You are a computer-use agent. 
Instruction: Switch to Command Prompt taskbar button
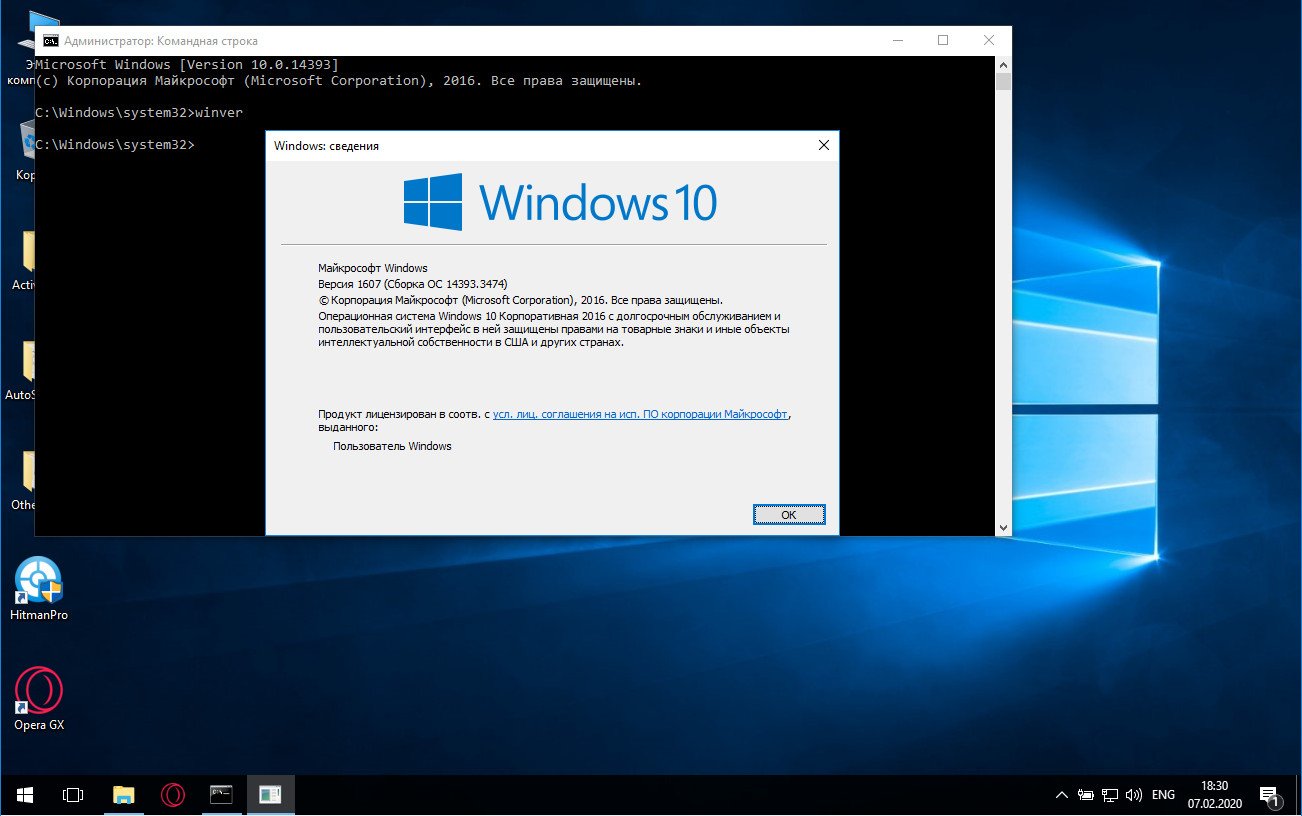coord(221,795)
